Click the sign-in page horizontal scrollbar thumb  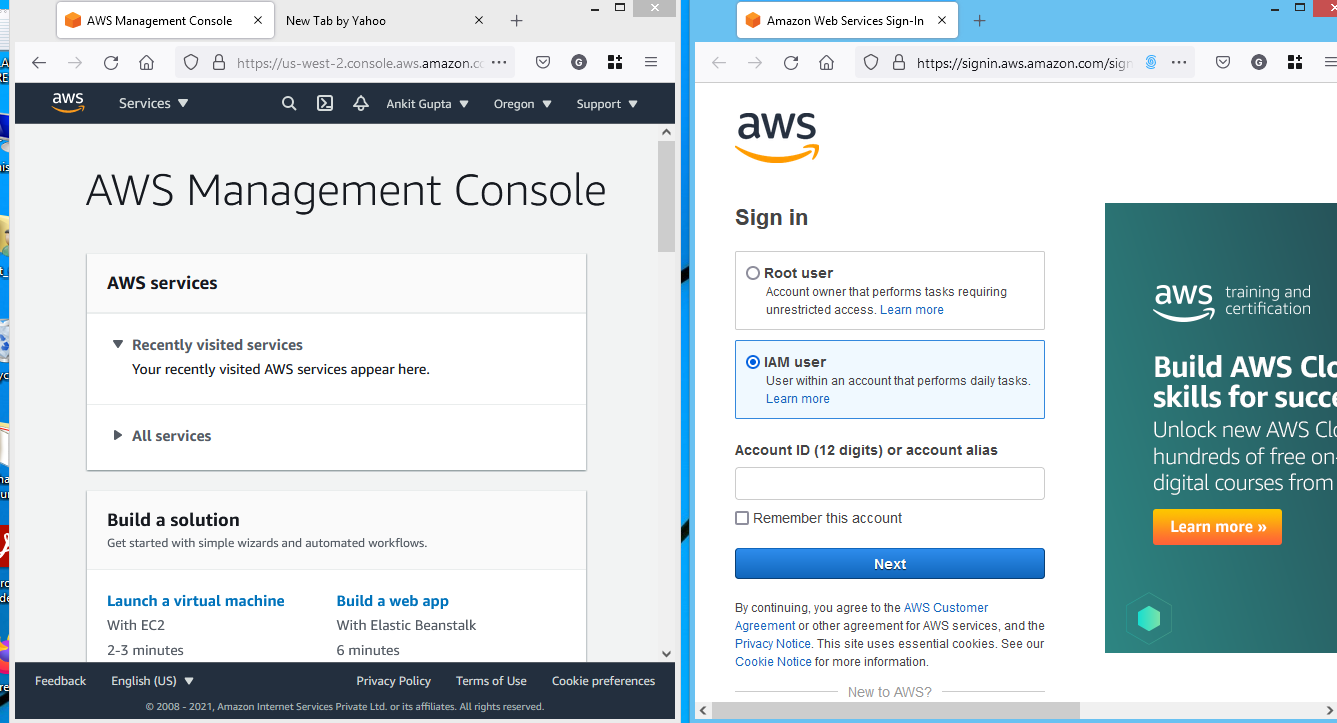coord(896,710)
